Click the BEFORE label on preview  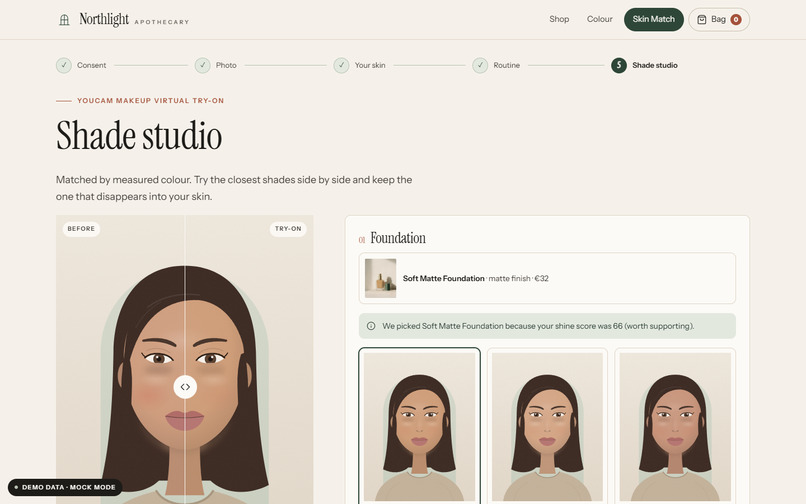coord(81,229)
